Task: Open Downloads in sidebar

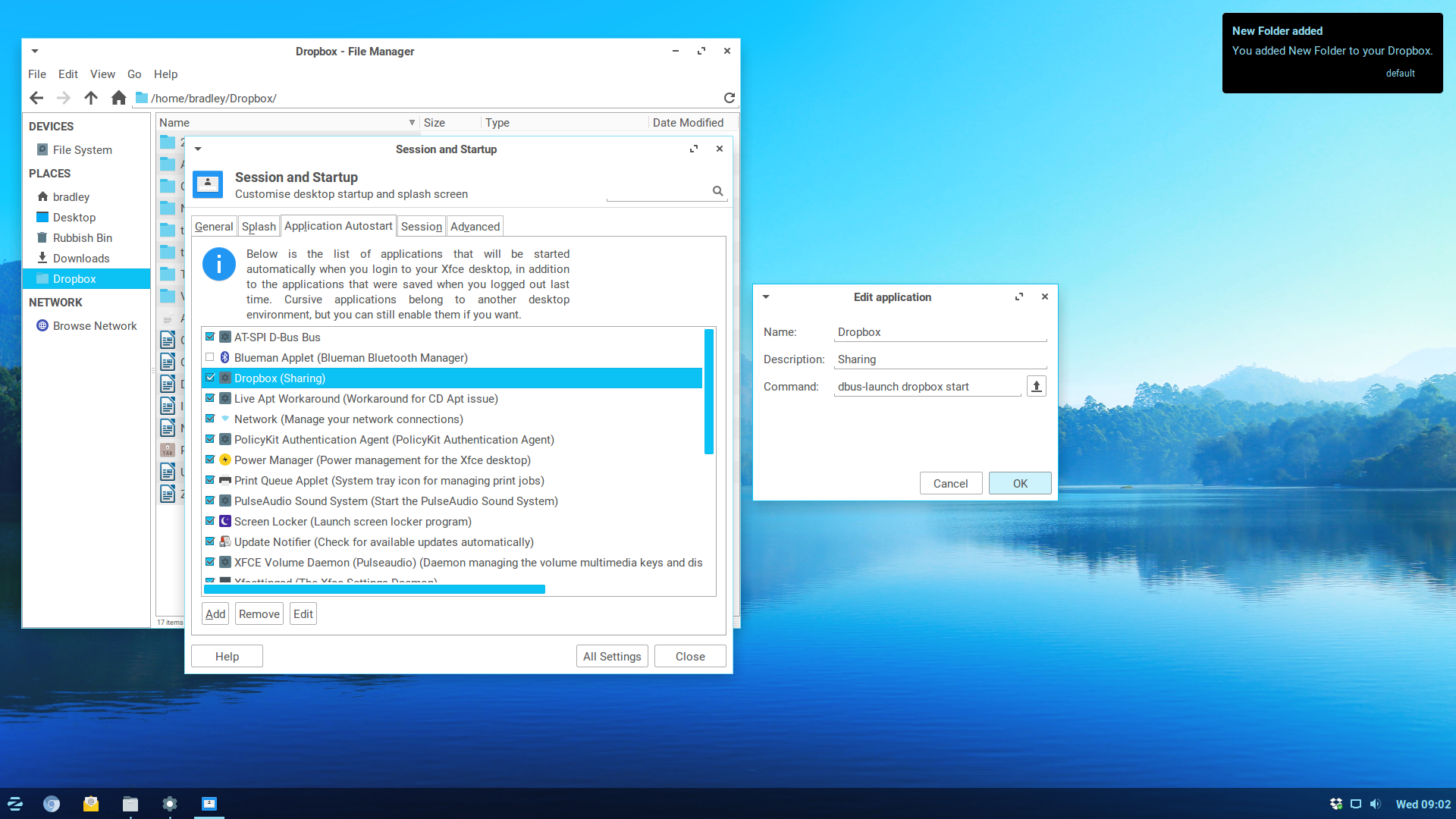Action: click(81, 259)
